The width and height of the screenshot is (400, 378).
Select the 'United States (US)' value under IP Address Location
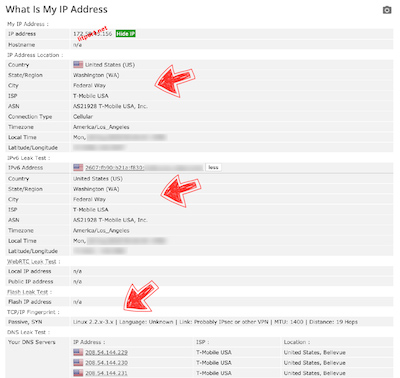pyautogui.click(x=110, y=65)
